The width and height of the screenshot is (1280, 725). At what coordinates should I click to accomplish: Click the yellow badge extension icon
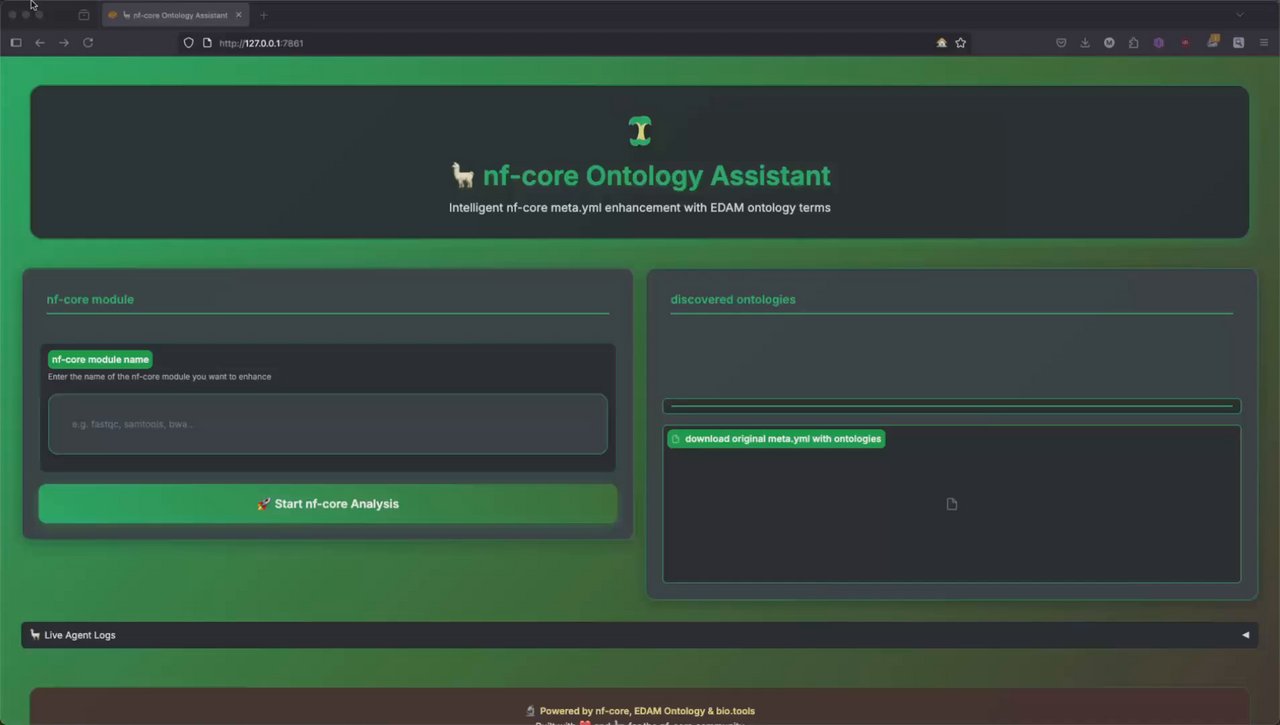click(1213, 42)
